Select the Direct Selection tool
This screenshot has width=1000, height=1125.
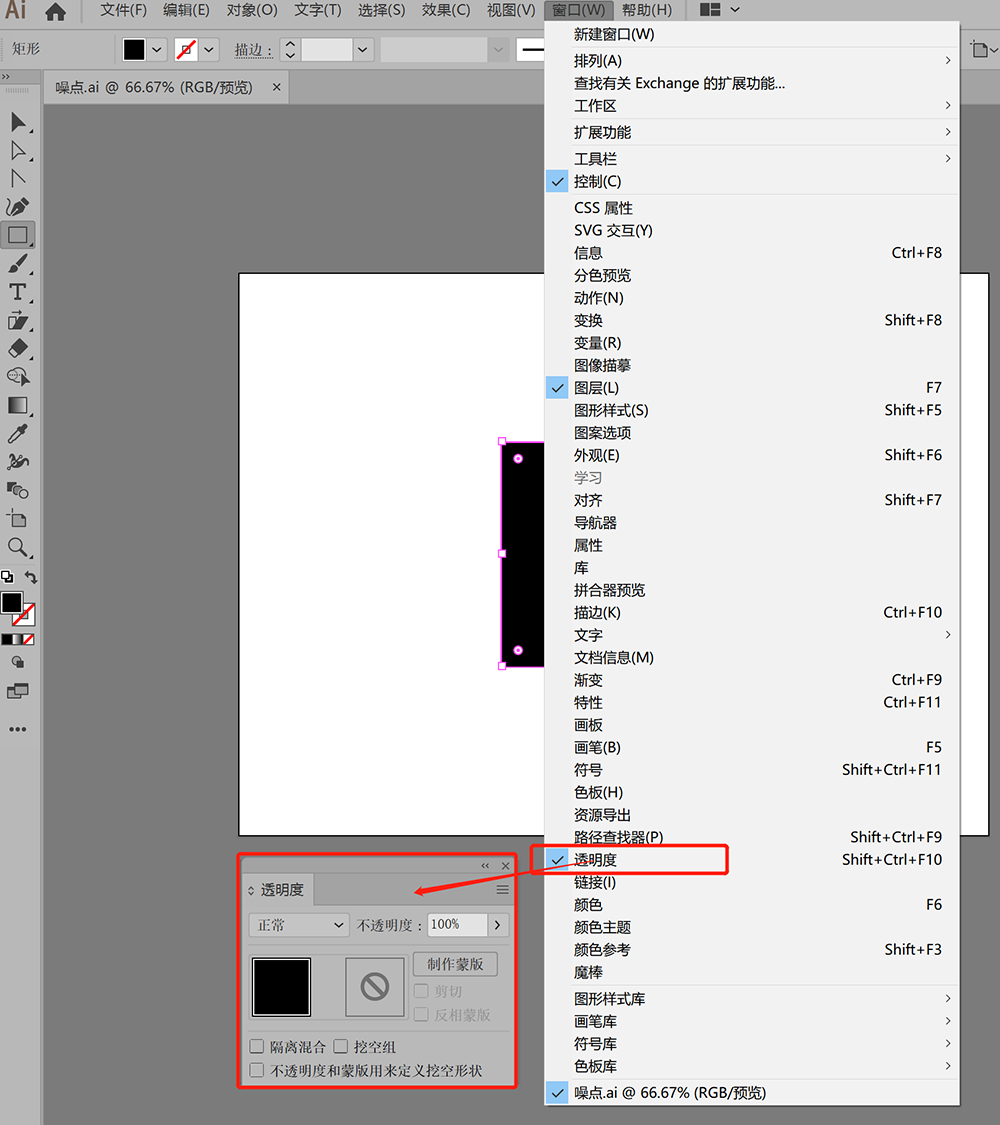[17, 151]
